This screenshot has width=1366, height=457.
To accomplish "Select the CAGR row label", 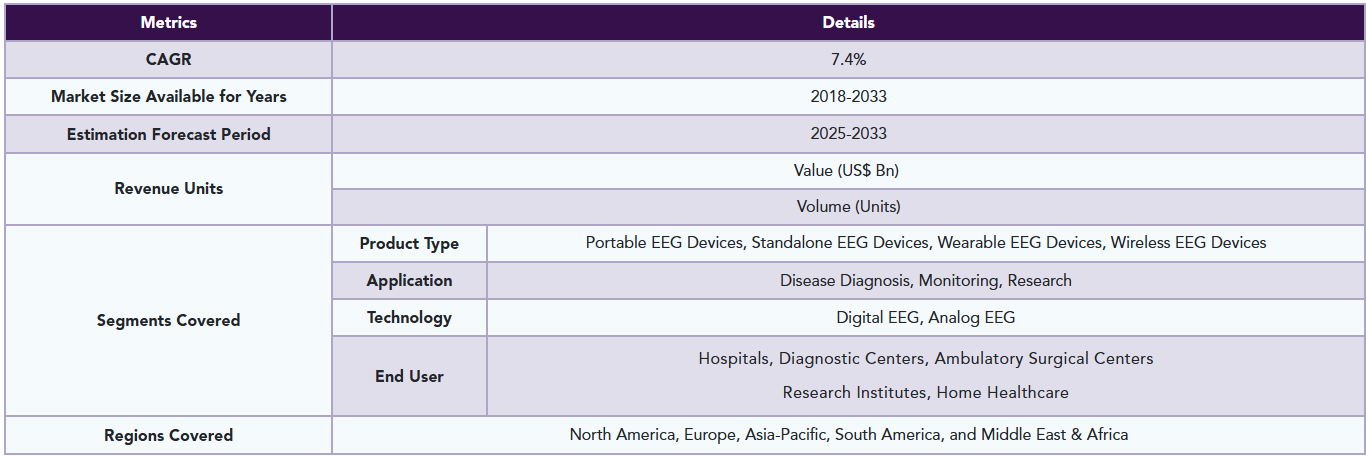I will [168, 59].
